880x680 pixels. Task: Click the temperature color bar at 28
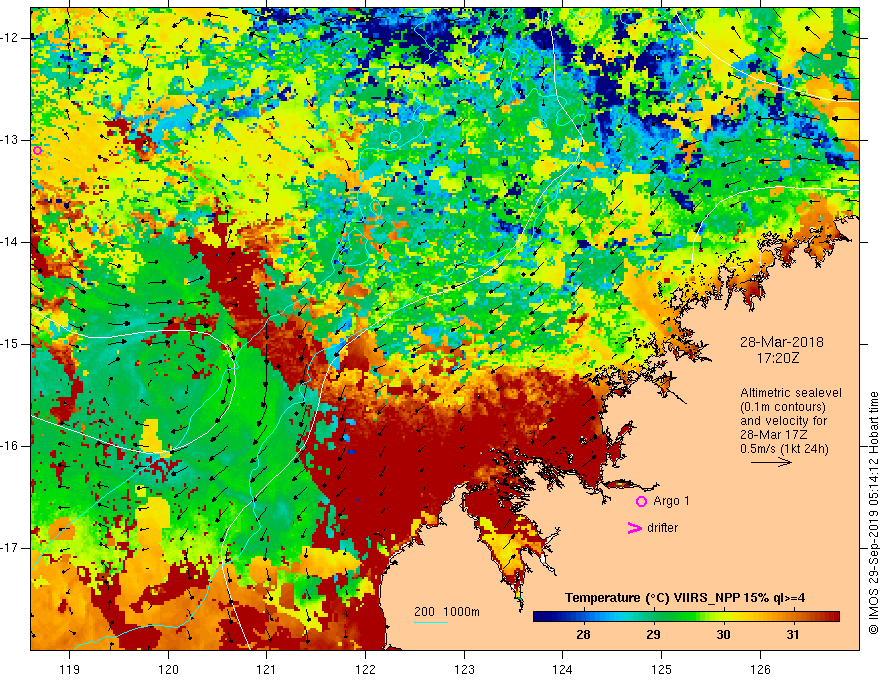click(583, 617)
